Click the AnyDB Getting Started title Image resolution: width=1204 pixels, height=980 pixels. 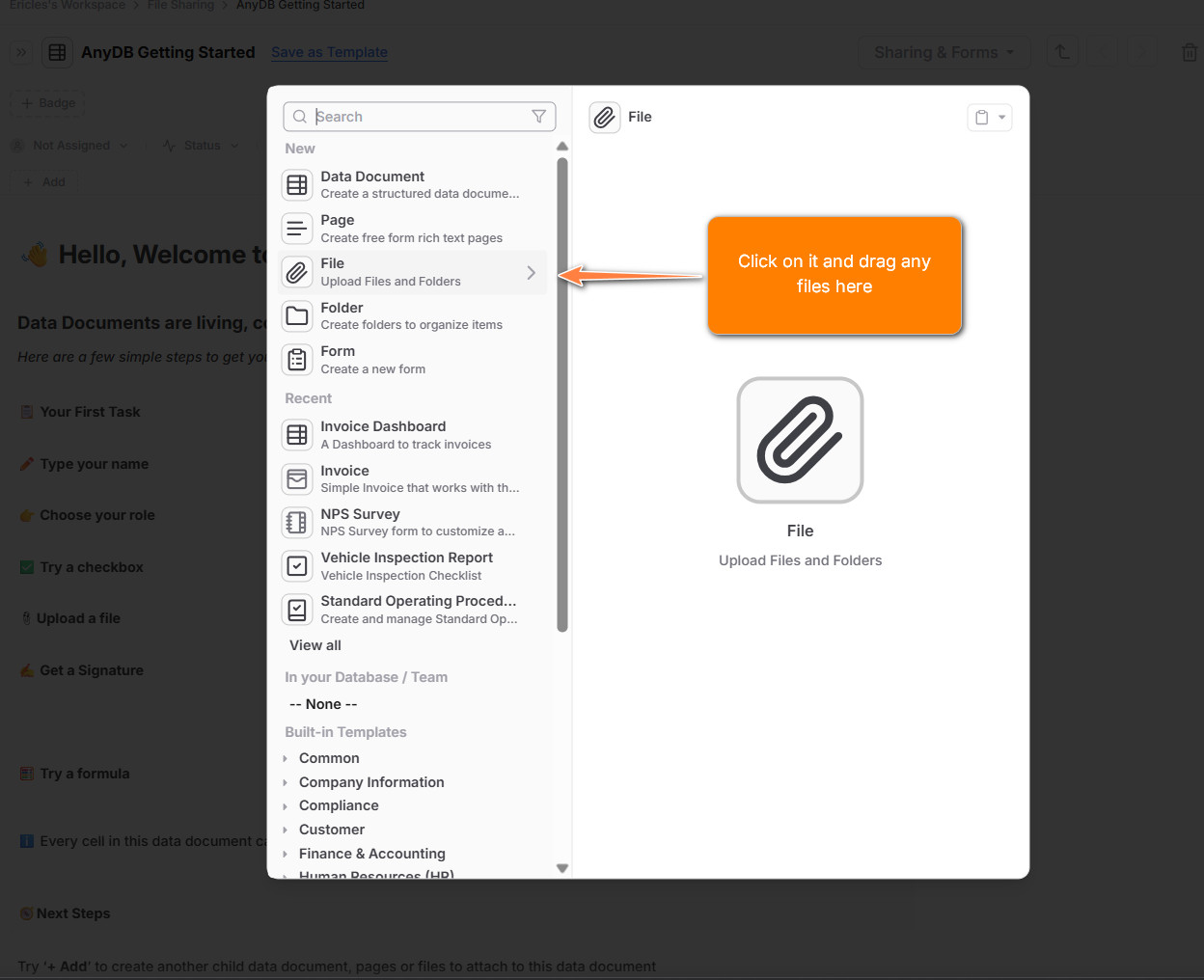pyautogui.click(x=168, y=52)
